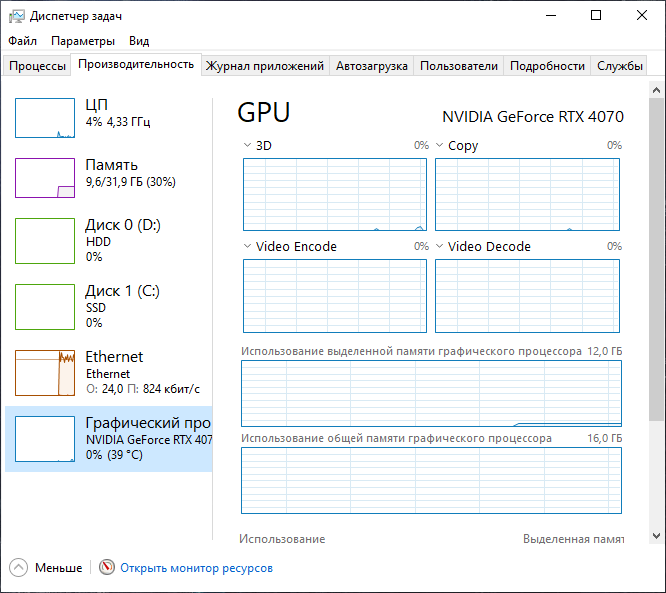Image resolution: width=666 pixels, height=593 pixels.
Task: Open the Открыть монитор ресурсов link
Action: pos(196,568)
